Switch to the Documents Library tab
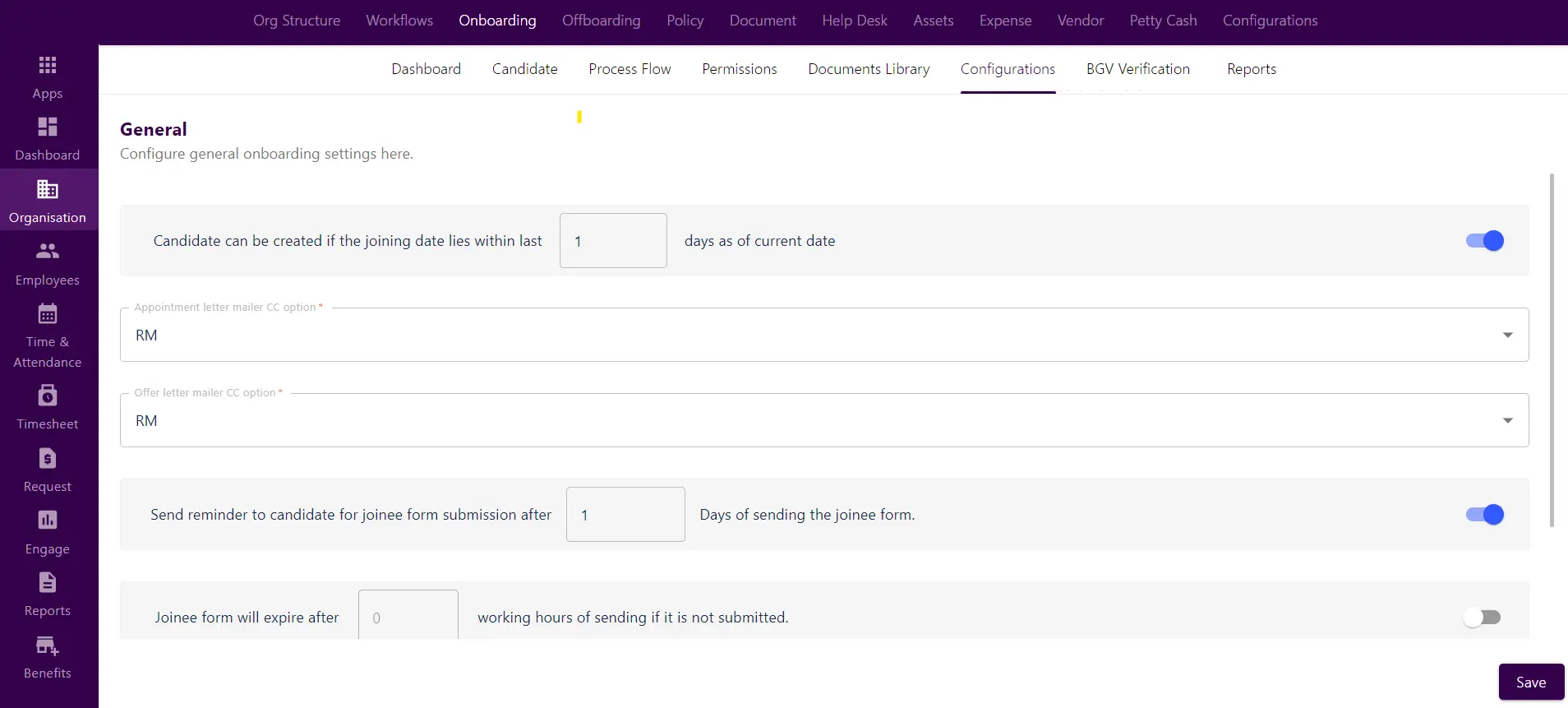Image resolution: width=1568 pixels, height=708 pixels. [x=869, y=69]
